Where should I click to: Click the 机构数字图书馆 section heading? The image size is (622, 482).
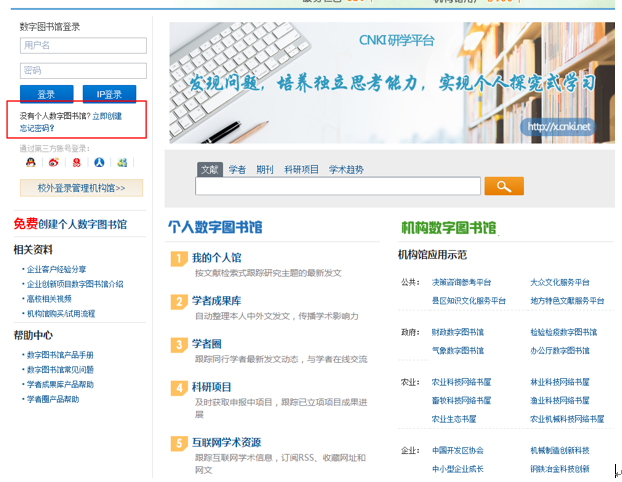click(x=449, y=228)
